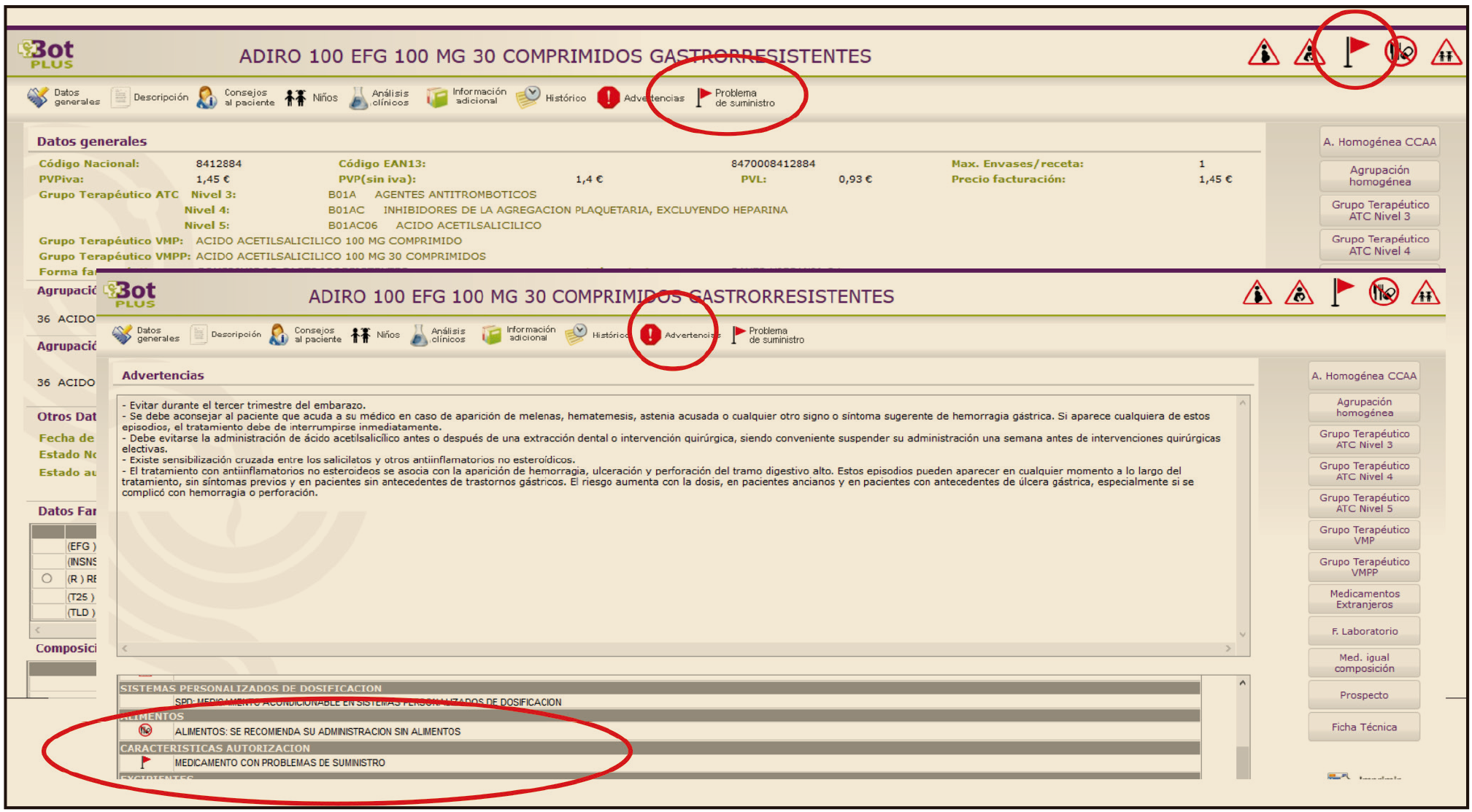Click up arrow of the characteristics list scrollbar
1472x812 pixels.
click(x=1242, y=683)
